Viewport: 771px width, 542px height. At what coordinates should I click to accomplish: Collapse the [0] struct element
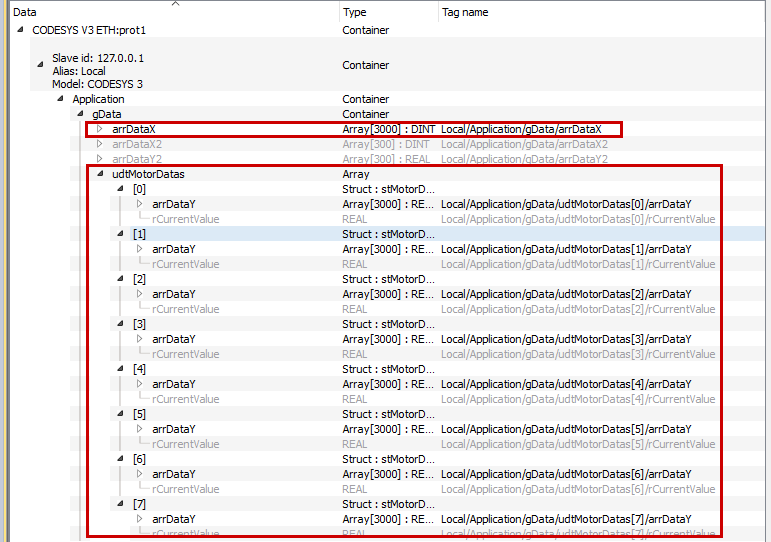pyautogui.click(x=121, y=189)
